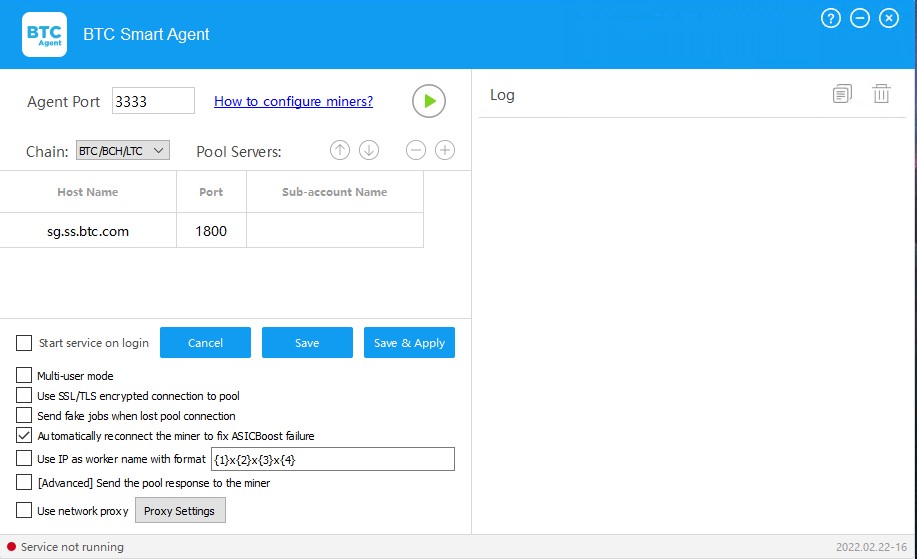This screenshot has width=917, height=559.
Task: Toggle Advanced send pool response to miner
Action: coord(24,482)
